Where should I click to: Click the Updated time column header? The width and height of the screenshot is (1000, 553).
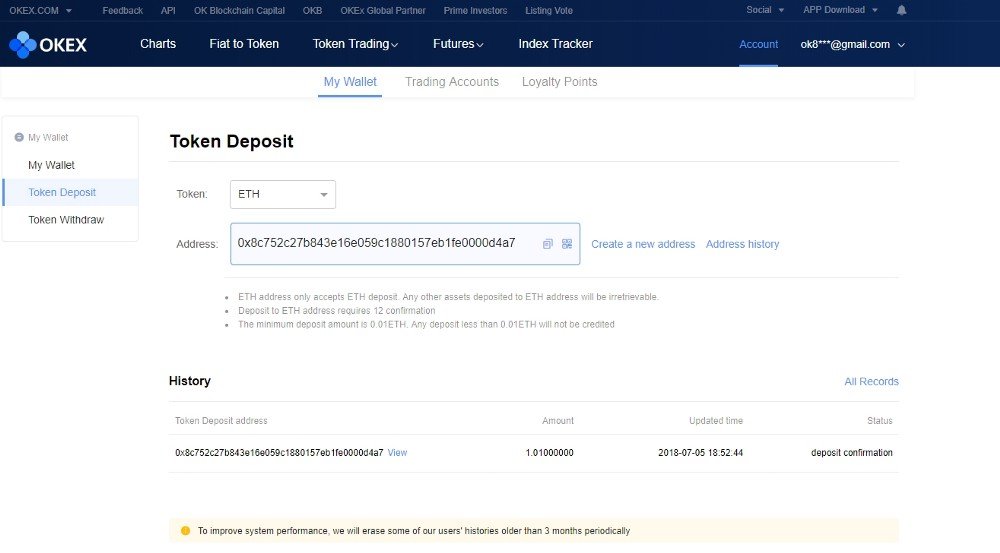point(716,421)
